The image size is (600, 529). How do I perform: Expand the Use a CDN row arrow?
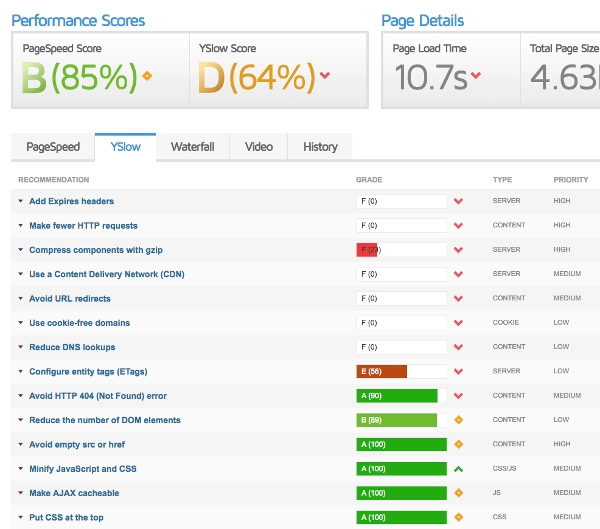coord(21,274)
